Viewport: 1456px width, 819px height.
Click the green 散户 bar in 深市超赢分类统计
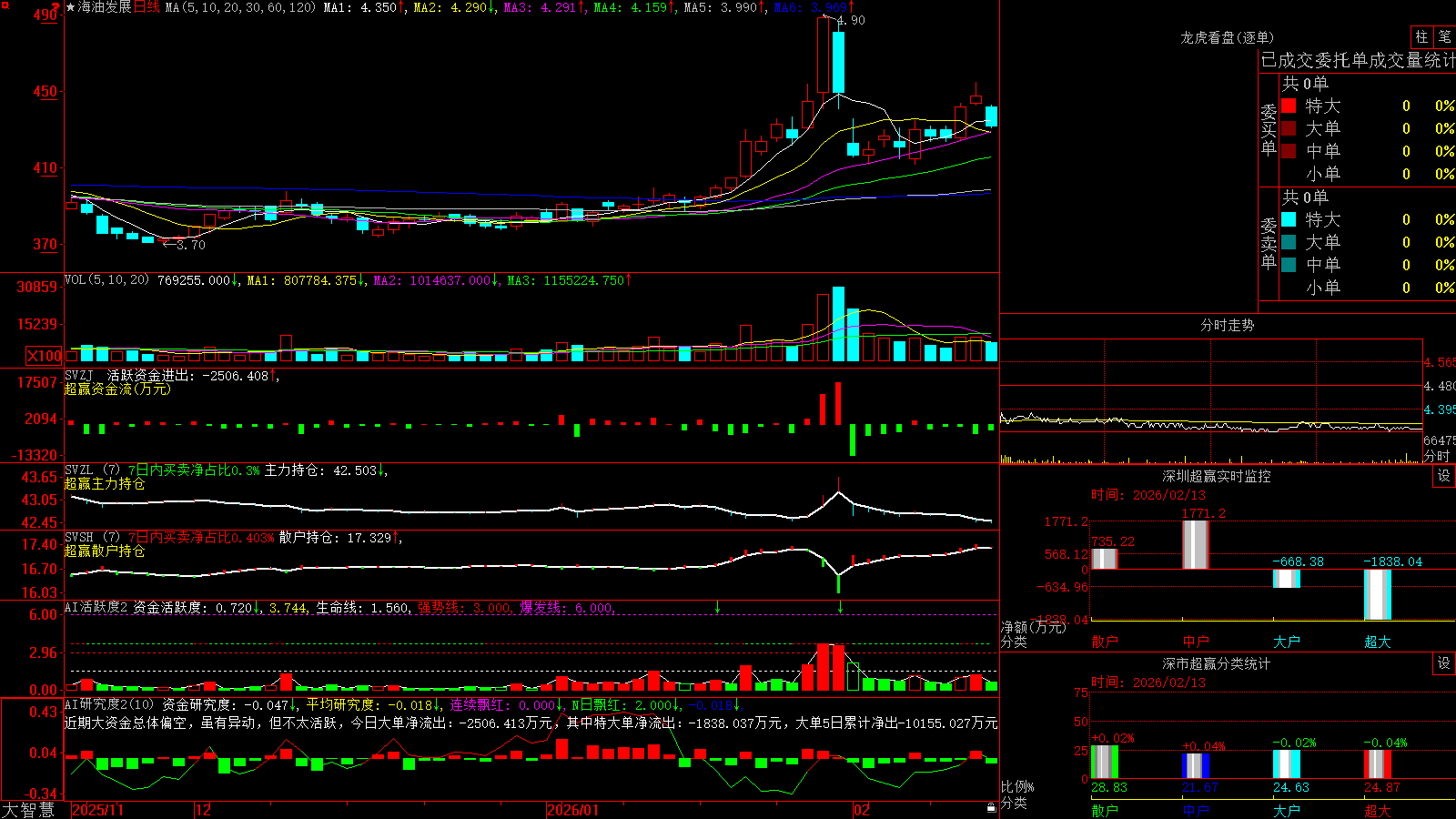1105,763
